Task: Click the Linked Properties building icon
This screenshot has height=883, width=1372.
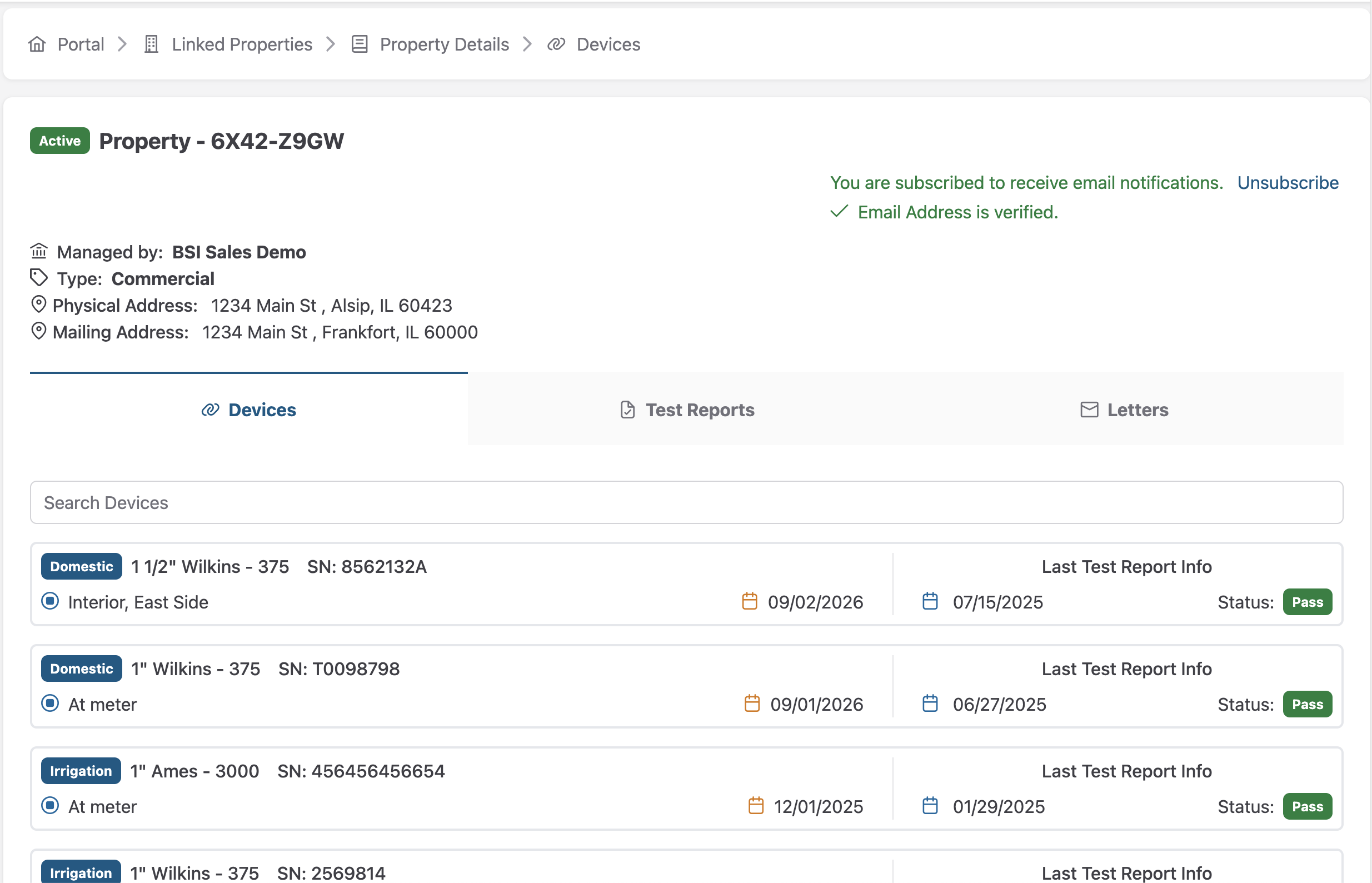Action: (x=151, y=44)
